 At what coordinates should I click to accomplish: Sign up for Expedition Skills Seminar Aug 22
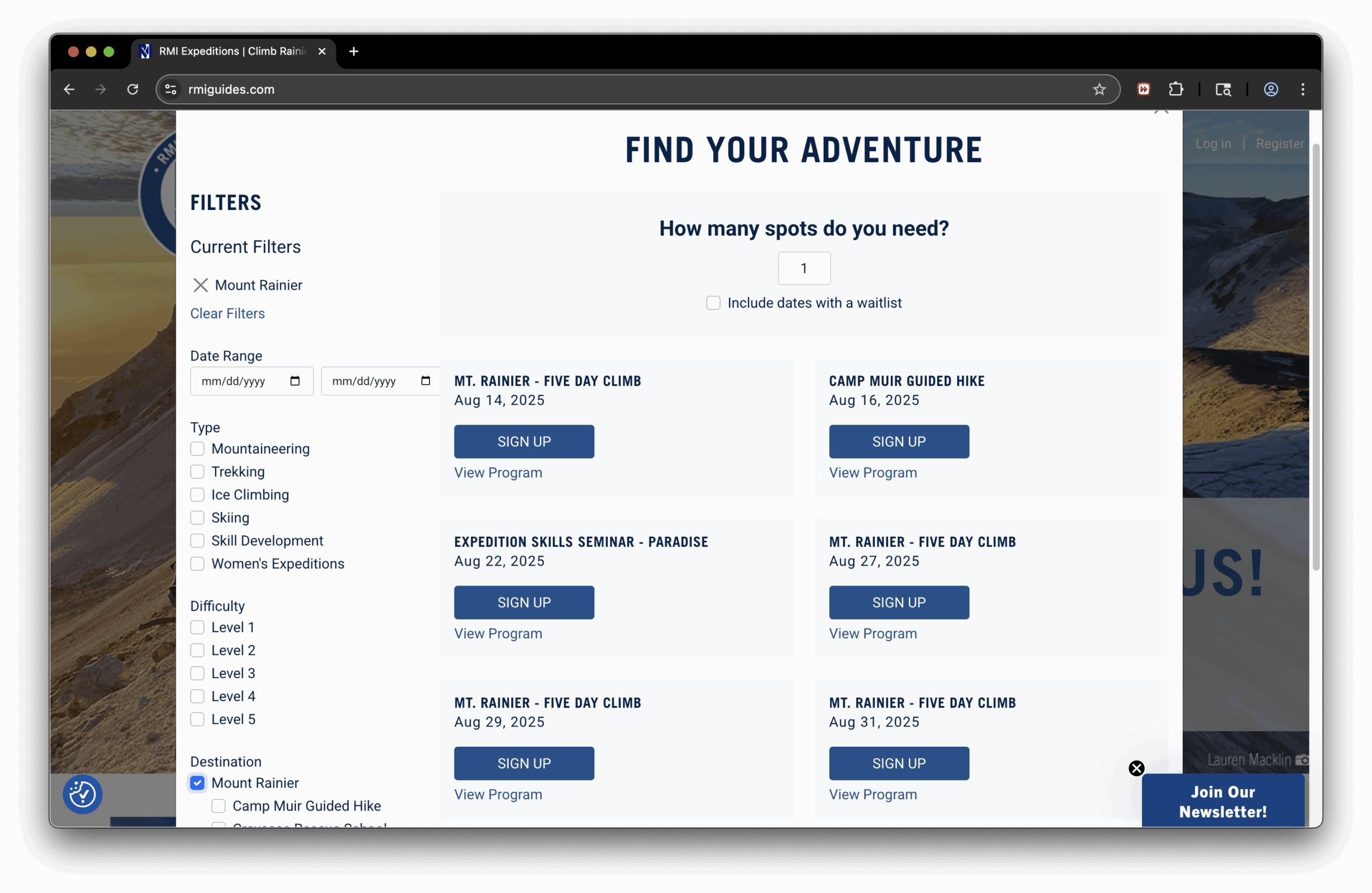click(x=524, y=603)
